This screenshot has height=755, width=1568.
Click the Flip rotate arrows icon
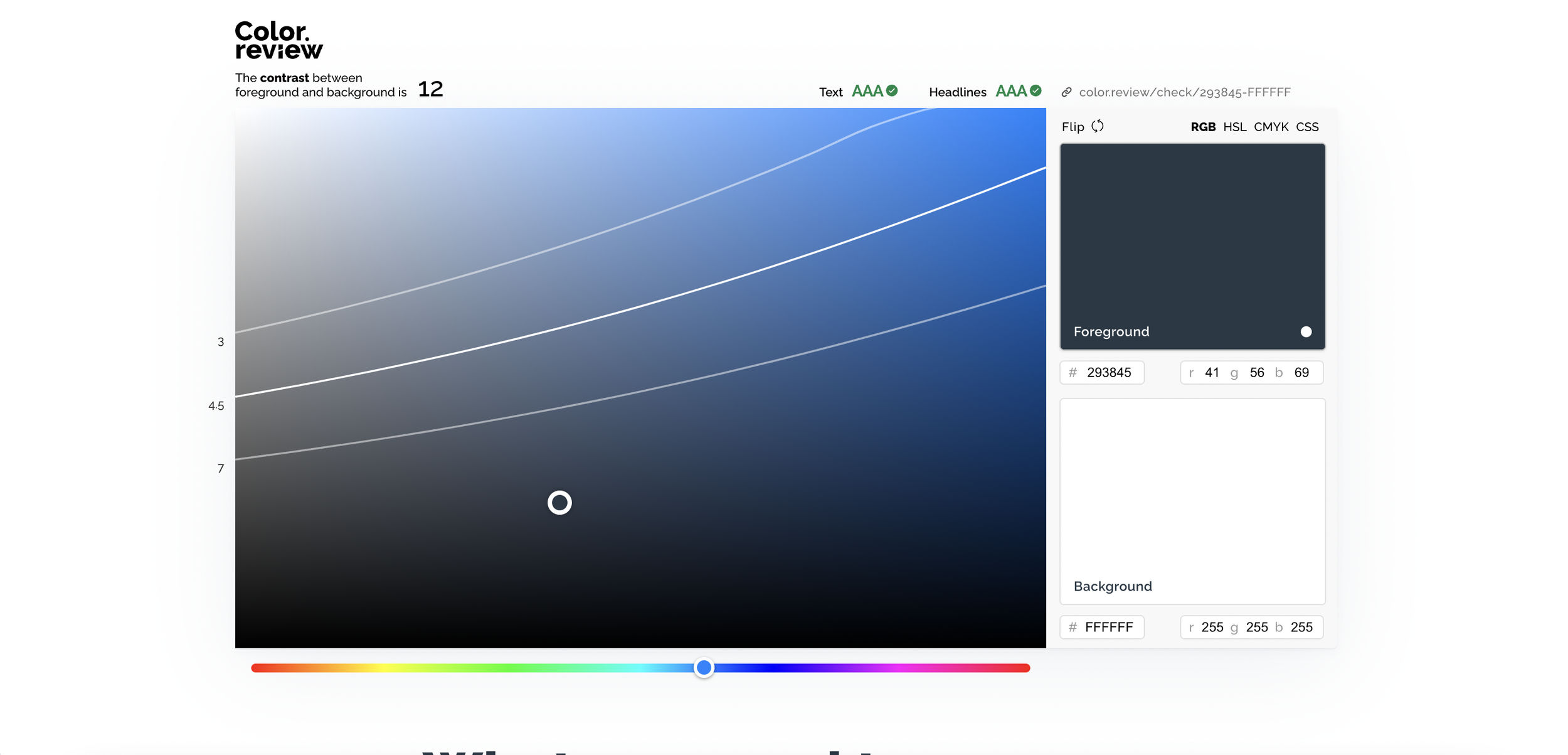pos(1097,126)
